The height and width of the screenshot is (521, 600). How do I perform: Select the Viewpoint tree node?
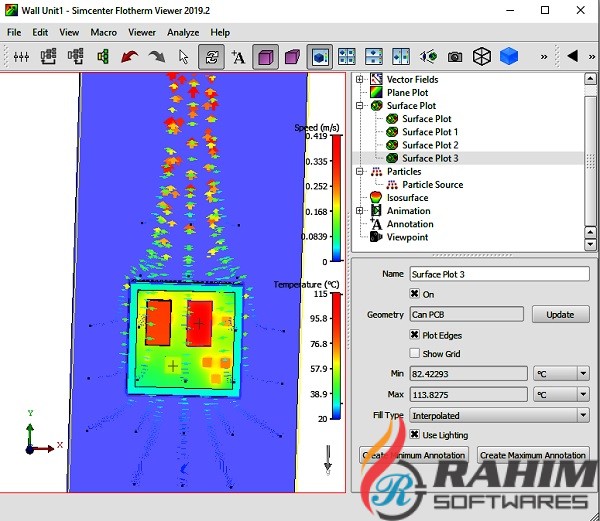[407, 237]
